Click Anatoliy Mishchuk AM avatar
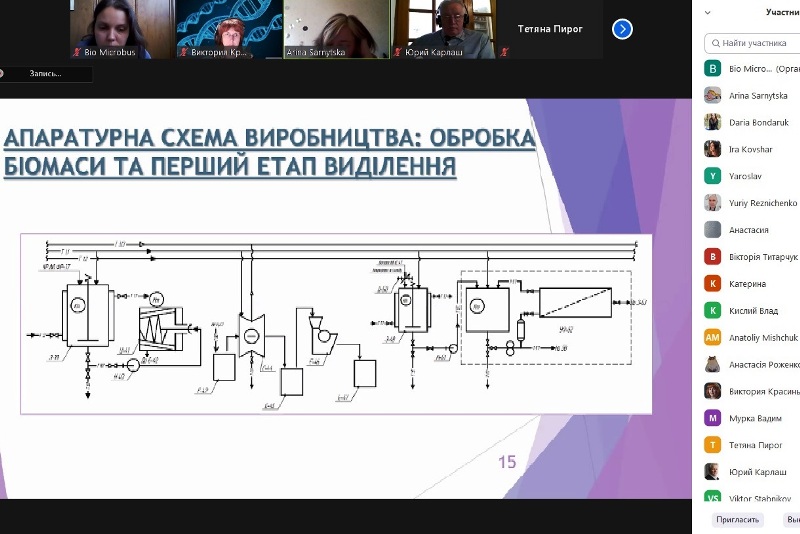800x534 pixels. (x=712, y=337)
